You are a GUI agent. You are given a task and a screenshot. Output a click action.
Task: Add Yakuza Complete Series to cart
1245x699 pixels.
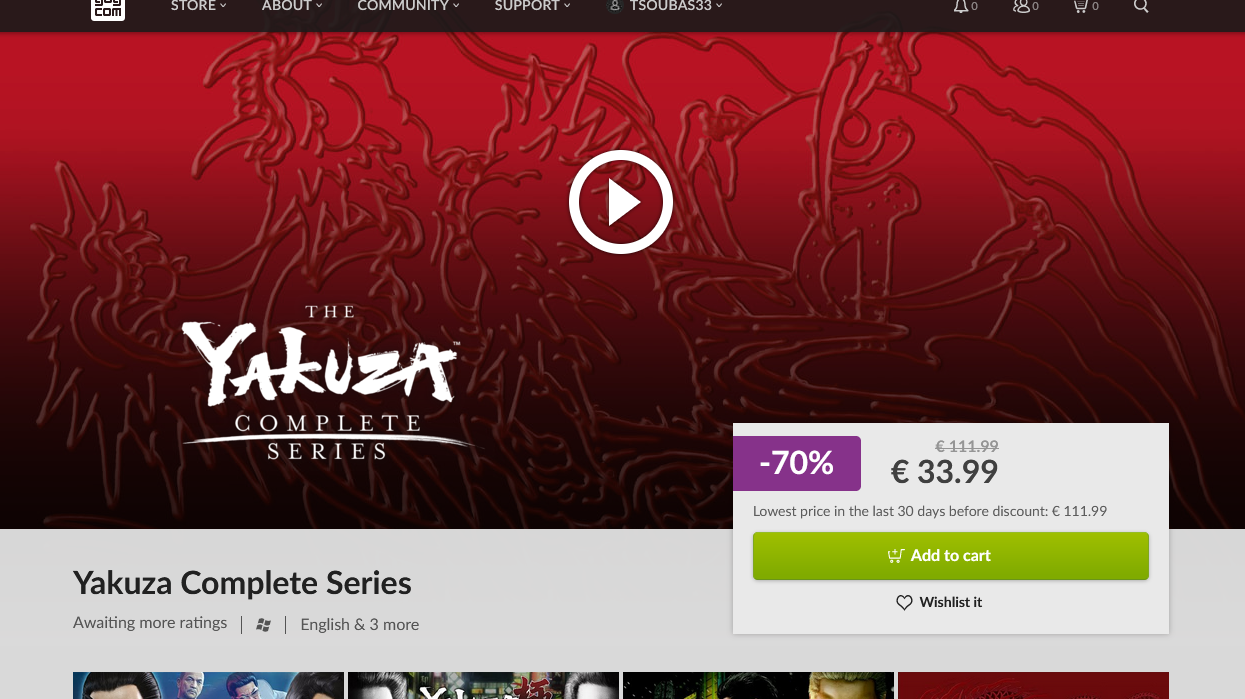950,556
